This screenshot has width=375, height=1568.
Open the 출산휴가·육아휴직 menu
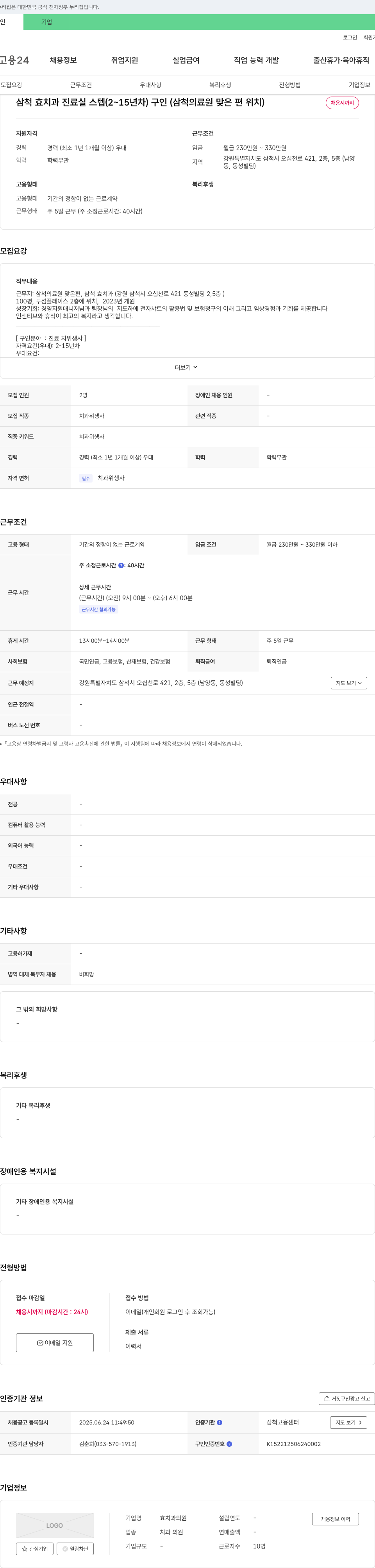pos(341,60)
